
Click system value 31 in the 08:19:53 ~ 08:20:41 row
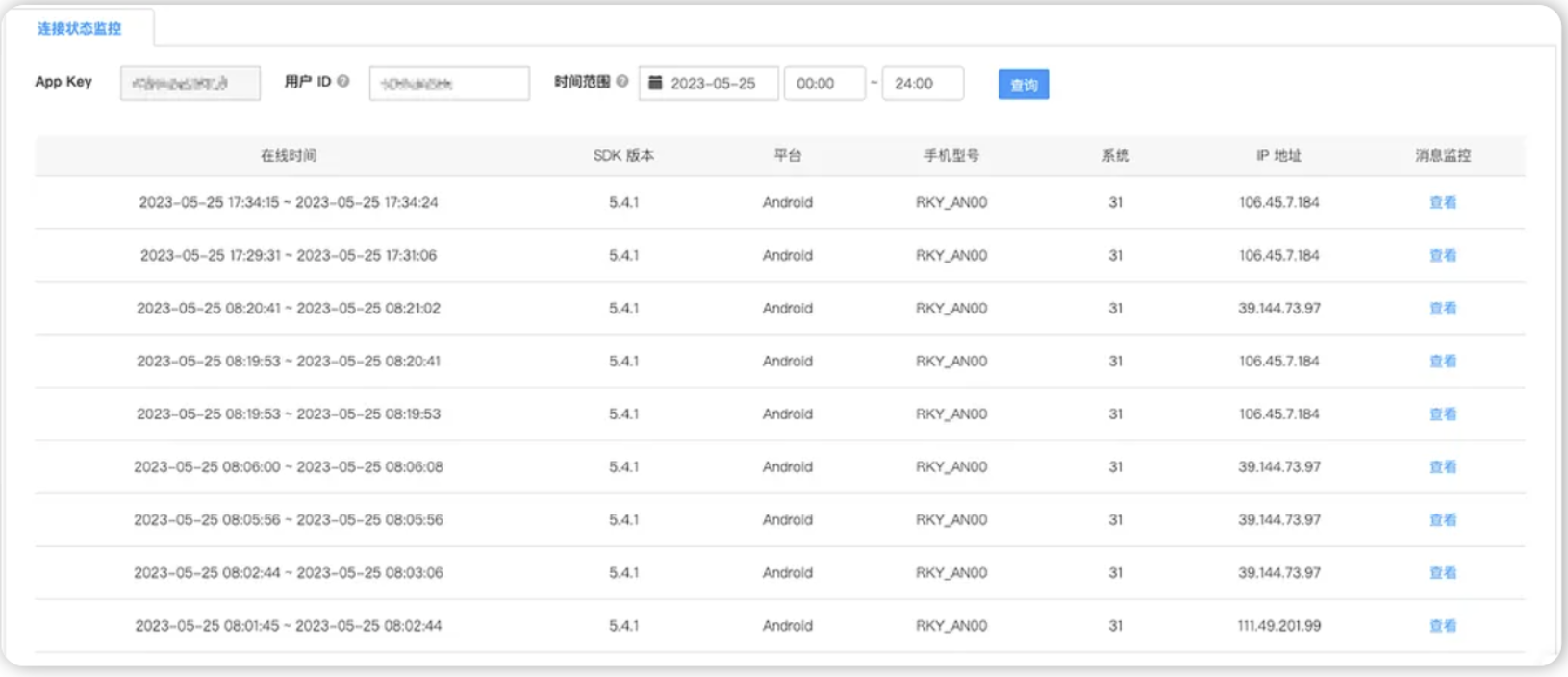click(1116, 361)
